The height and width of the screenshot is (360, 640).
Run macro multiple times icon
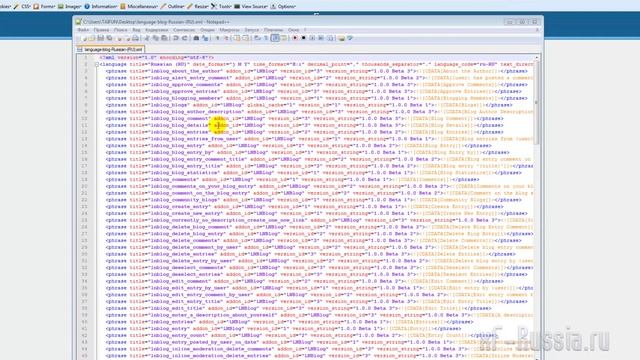pyautogui.click(x=321, y=38)
